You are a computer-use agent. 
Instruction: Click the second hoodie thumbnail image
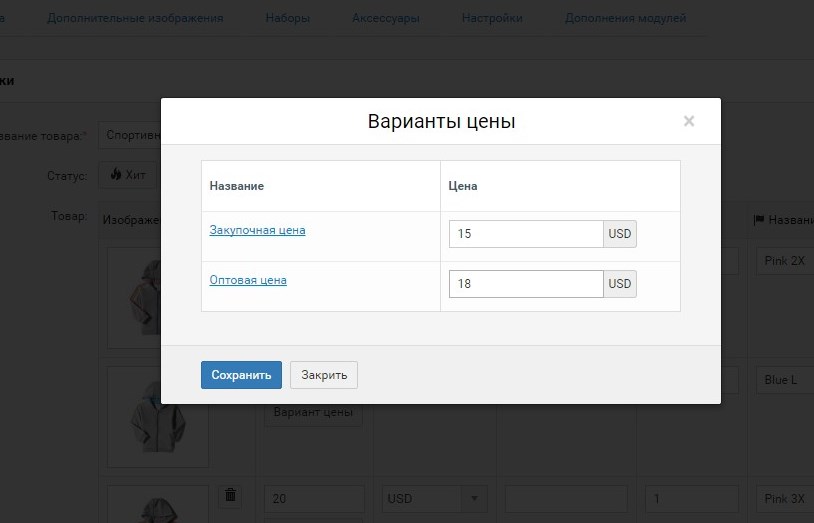coord(158,417)
